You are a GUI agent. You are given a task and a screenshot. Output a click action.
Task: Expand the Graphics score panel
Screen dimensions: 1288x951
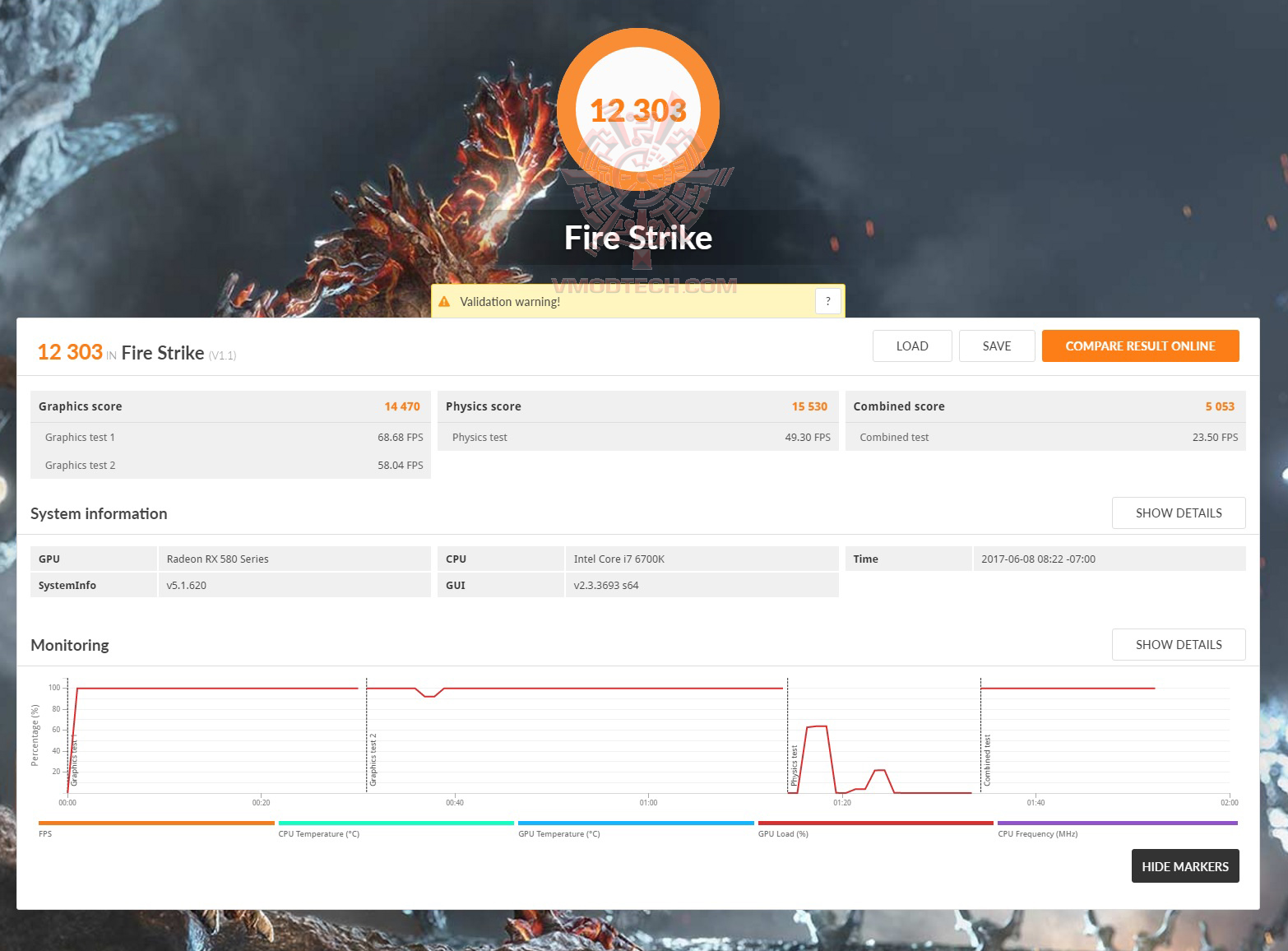(x=230, y=406)
